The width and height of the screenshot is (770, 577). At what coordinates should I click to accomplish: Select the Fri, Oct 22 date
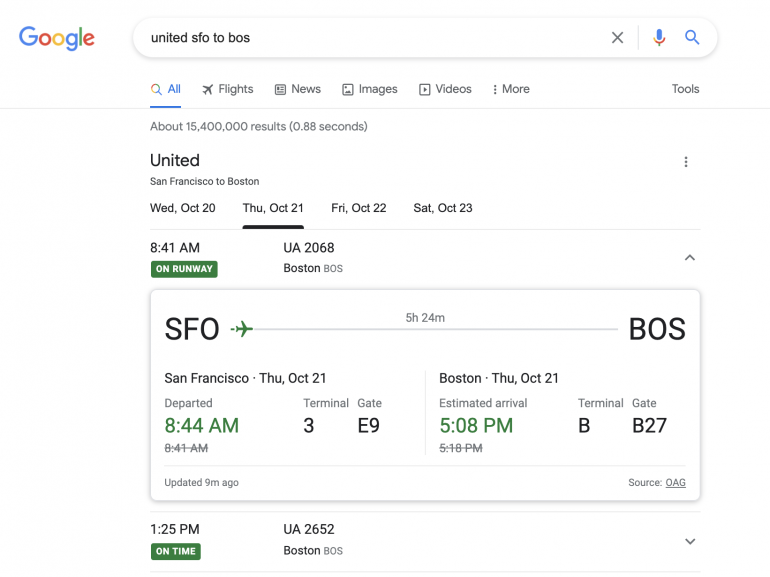pos(359,208)
